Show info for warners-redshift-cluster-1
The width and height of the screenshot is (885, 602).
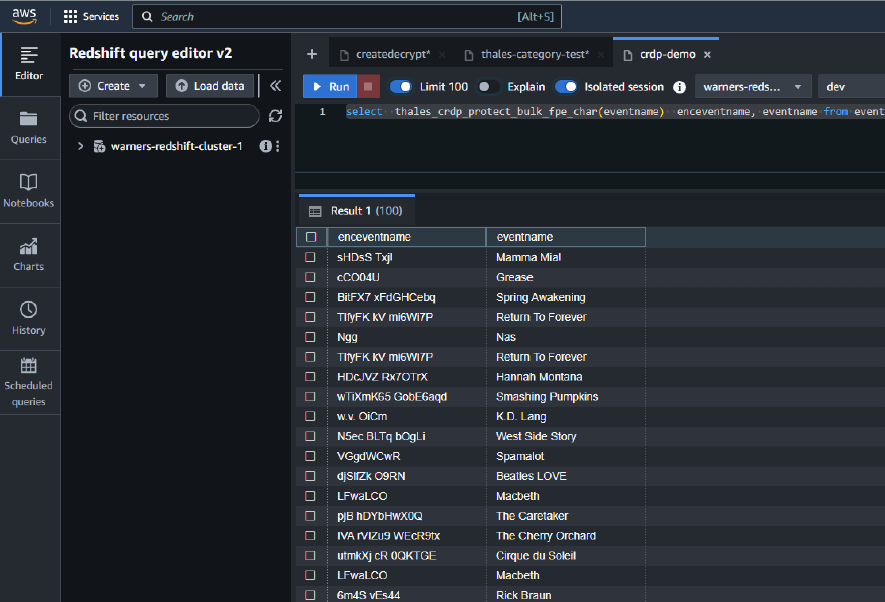coord(265,146)
